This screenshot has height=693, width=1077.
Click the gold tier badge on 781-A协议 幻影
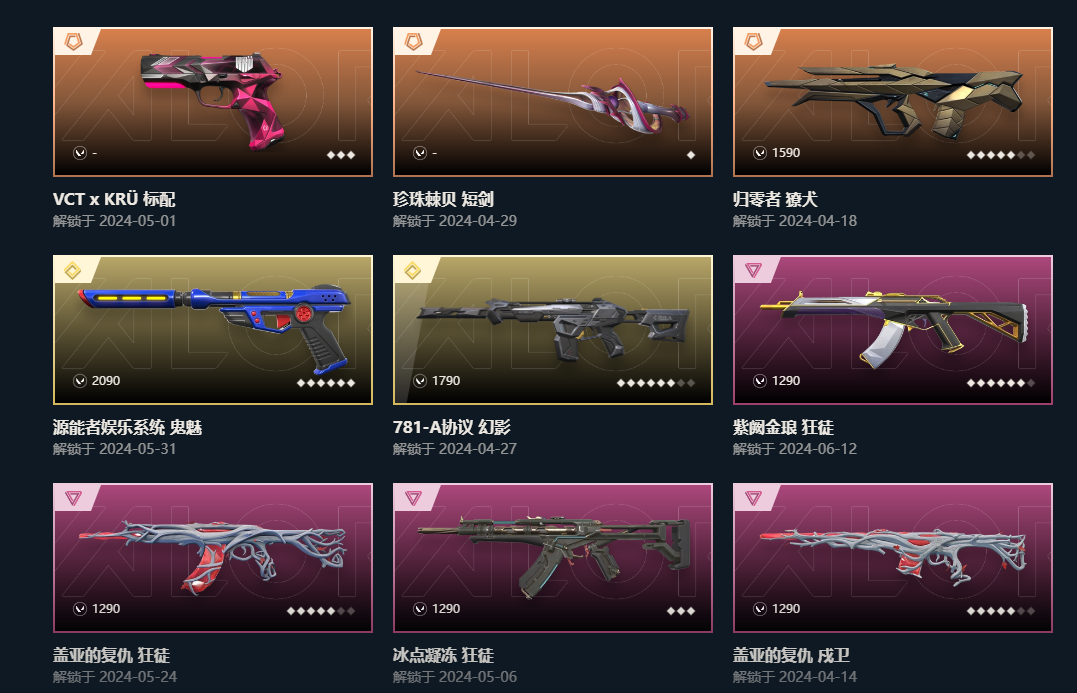pyautogui.click(x=413, y=271)
